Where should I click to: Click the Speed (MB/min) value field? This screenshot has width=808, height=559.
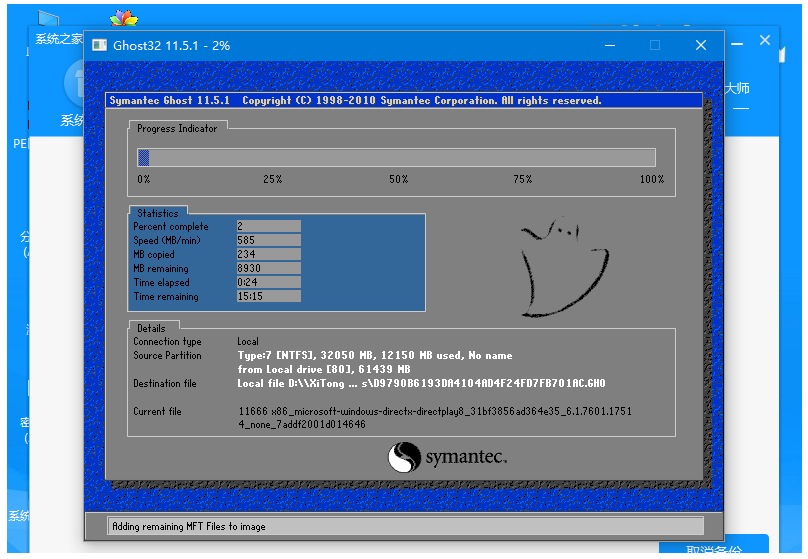[x=268, y=240]
